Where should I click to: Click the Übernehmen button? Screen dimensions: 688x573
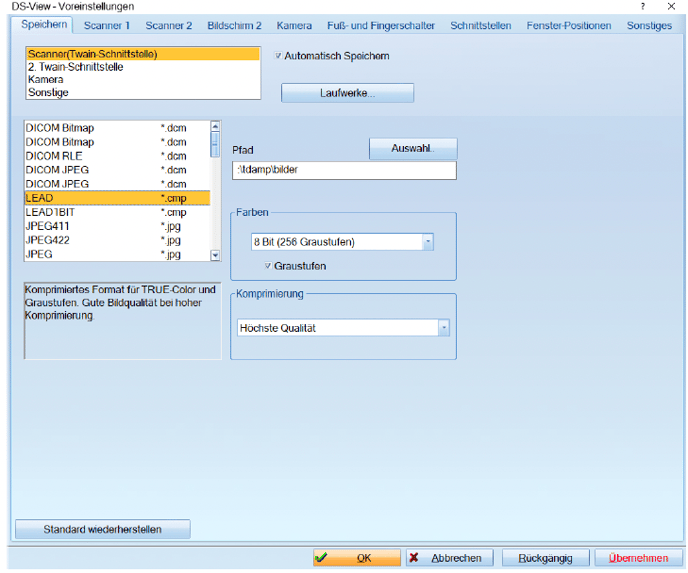click(639, 558)
